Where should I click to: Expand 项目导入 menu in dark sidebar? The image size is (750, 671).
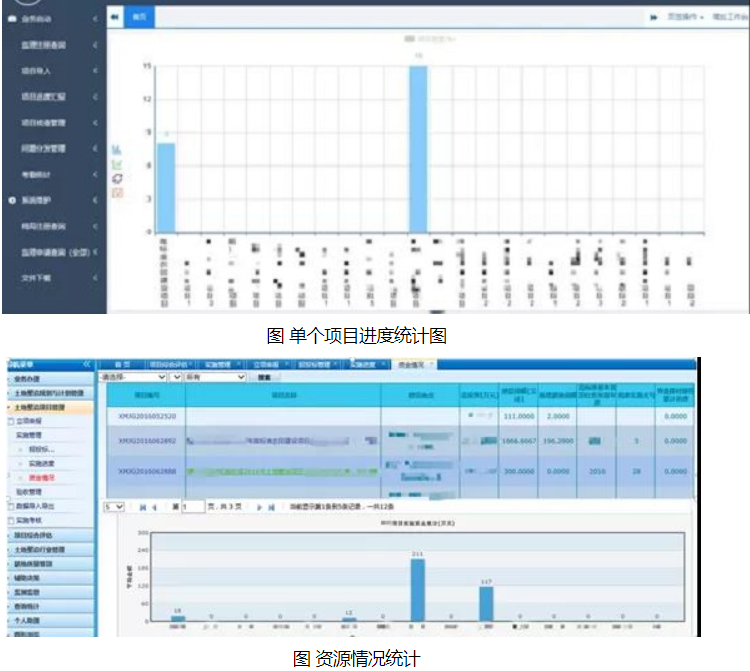coord(95,71)
